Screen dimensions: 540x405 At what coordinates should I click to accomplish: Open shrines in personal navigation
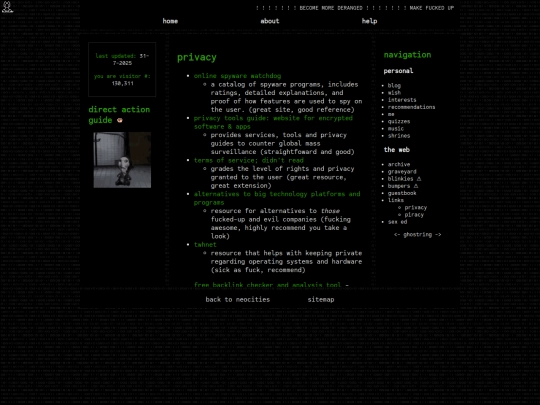point(399,136)
